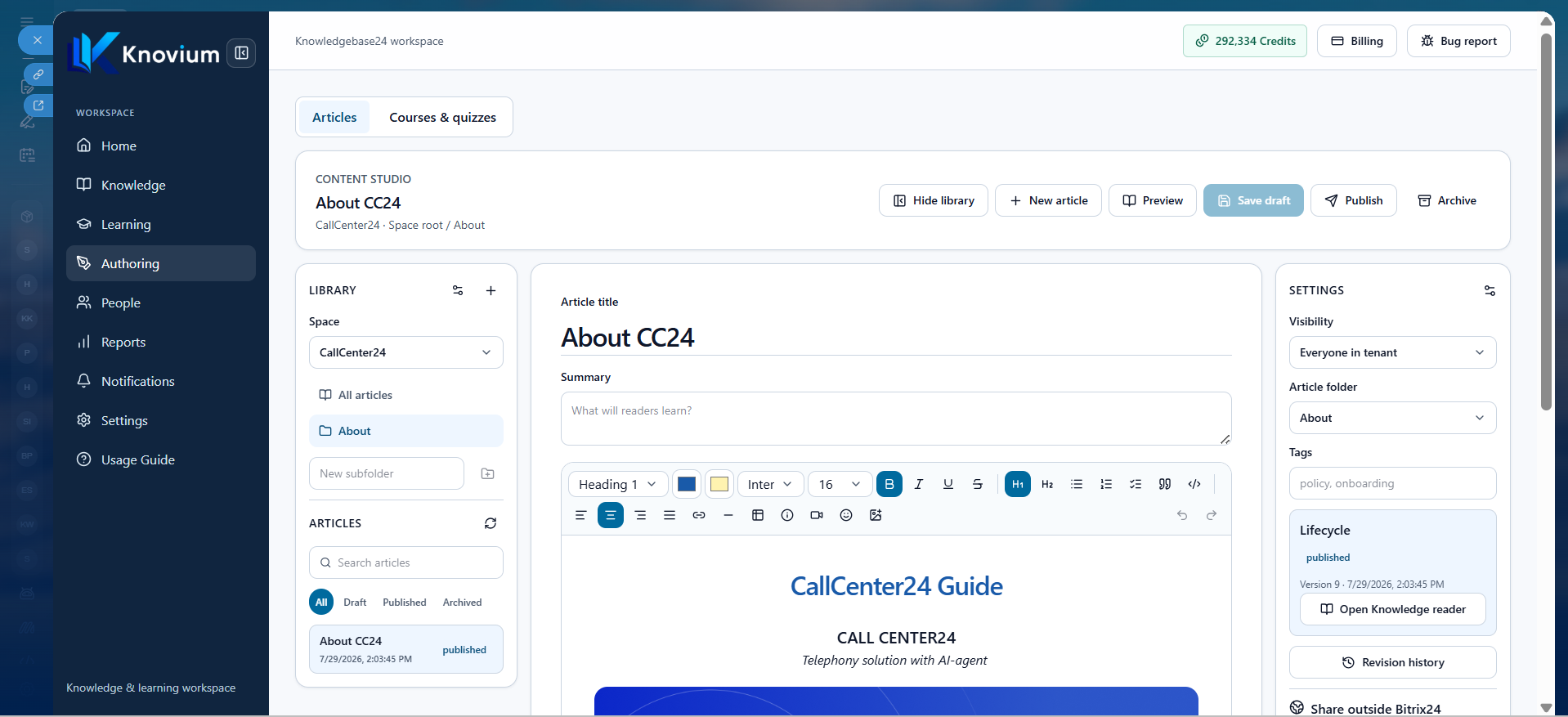Archive the current article
This screenshot has width=1568, height=717.
point(1447,200)
